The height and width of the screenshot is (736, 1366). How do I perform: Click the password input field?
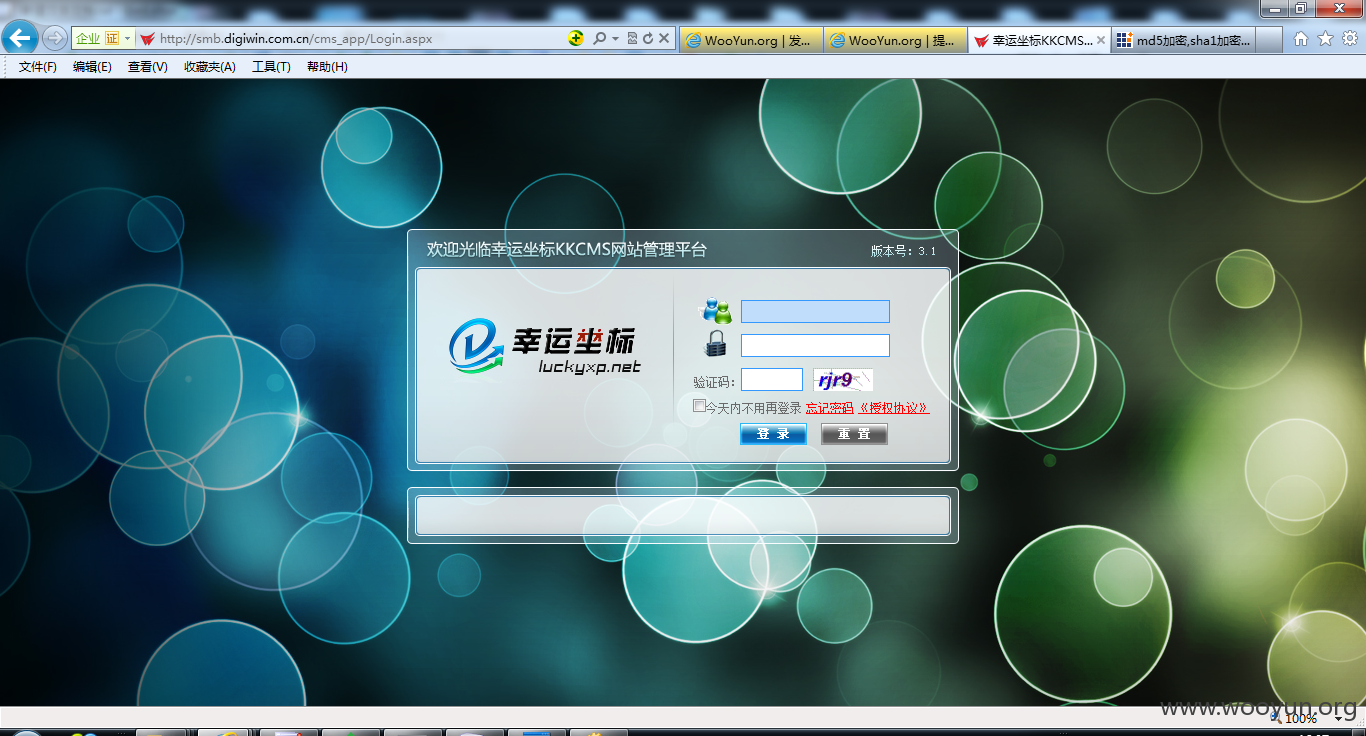815,345
